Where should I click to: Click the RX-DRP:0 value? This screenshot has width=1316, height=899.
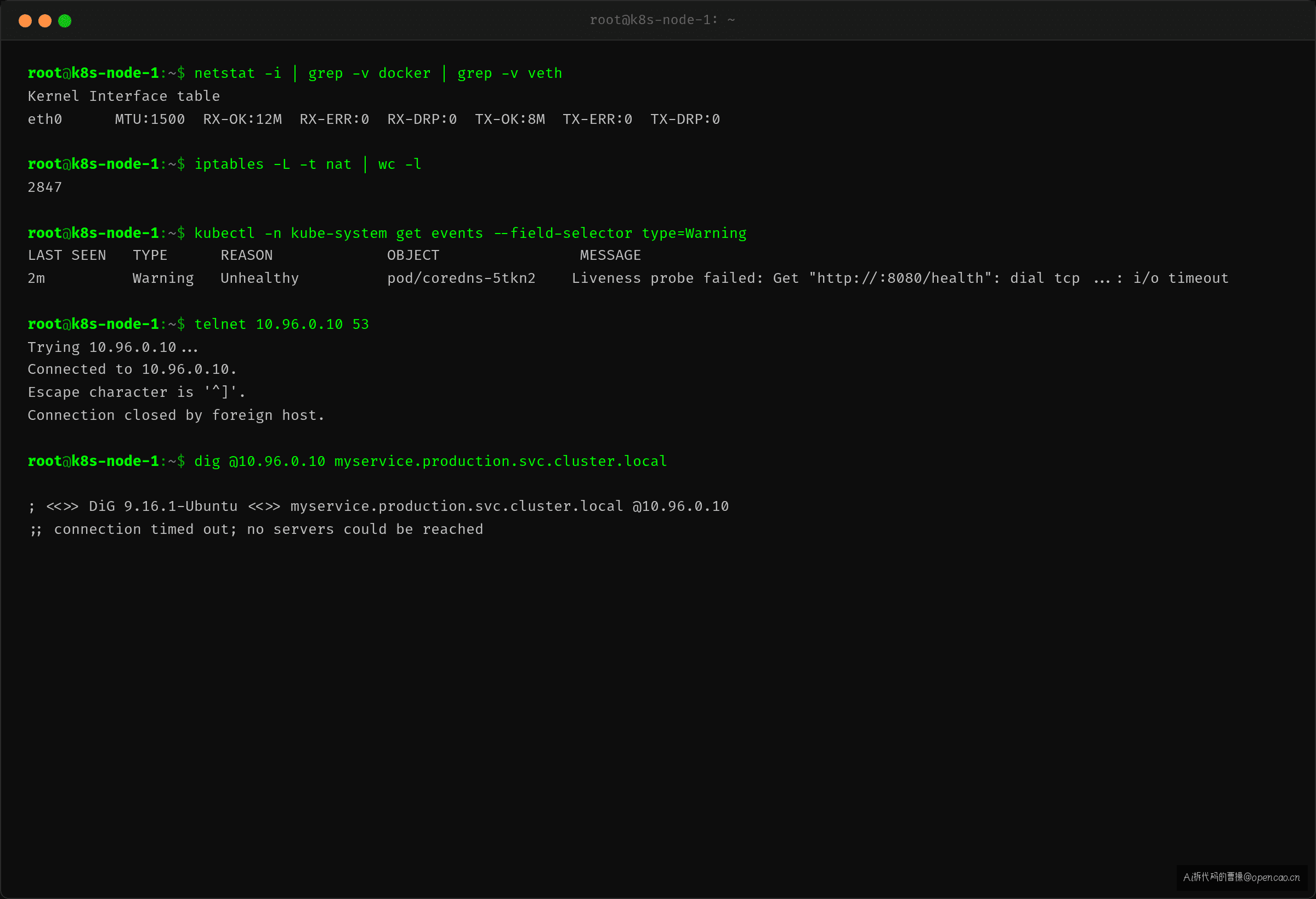(x=422, y=119)
